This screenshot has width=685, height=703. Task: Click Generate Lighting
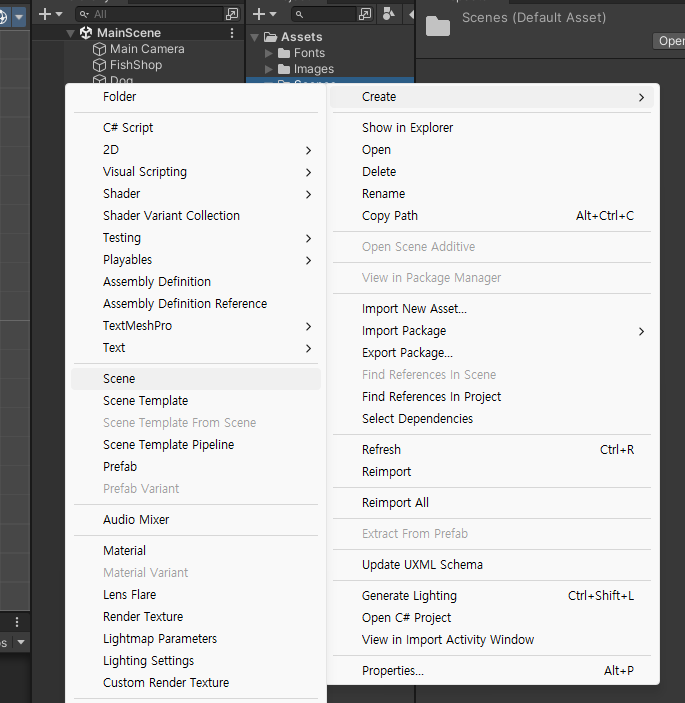492,595
